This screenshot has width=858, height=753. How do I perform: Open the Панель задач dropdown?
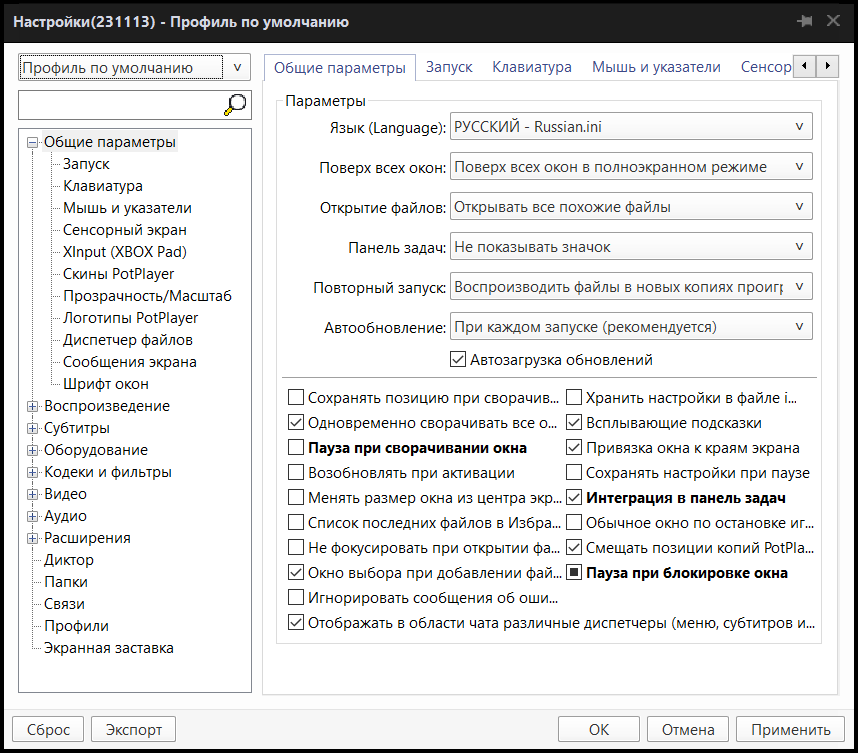(x=631, y=246)
